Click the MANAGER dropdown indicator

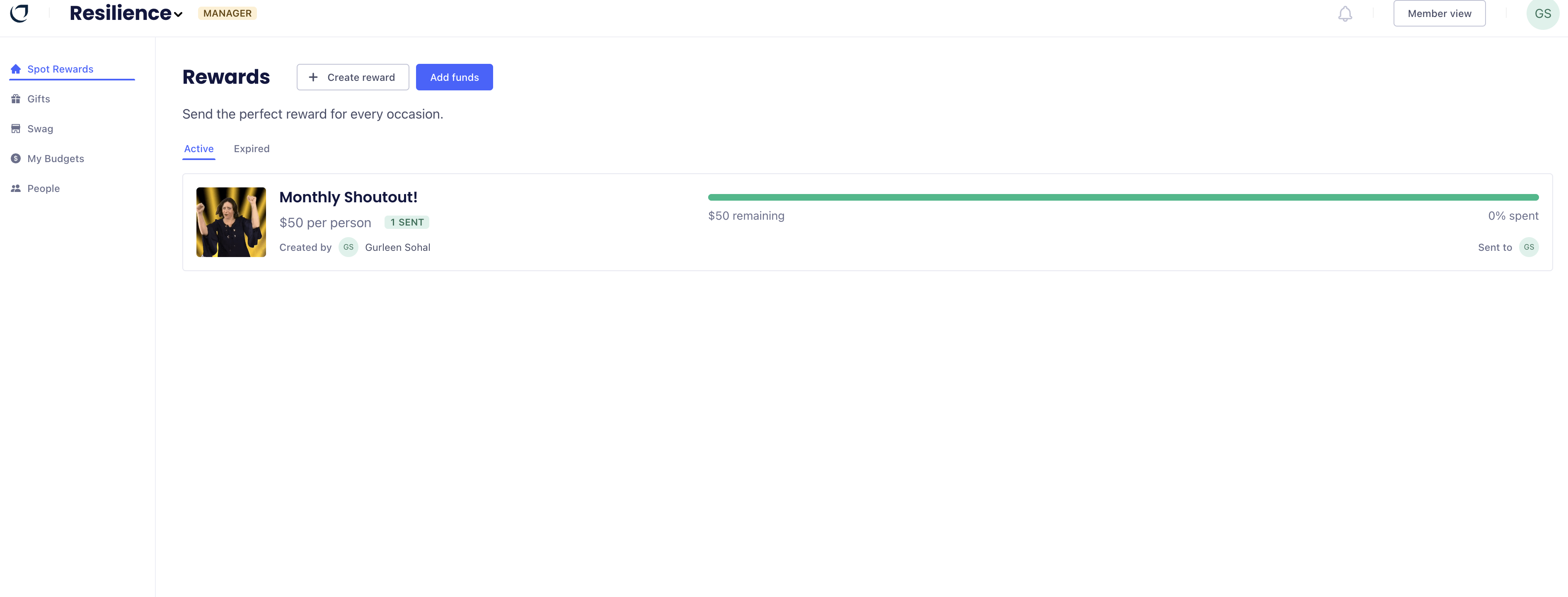pos(179,14)
